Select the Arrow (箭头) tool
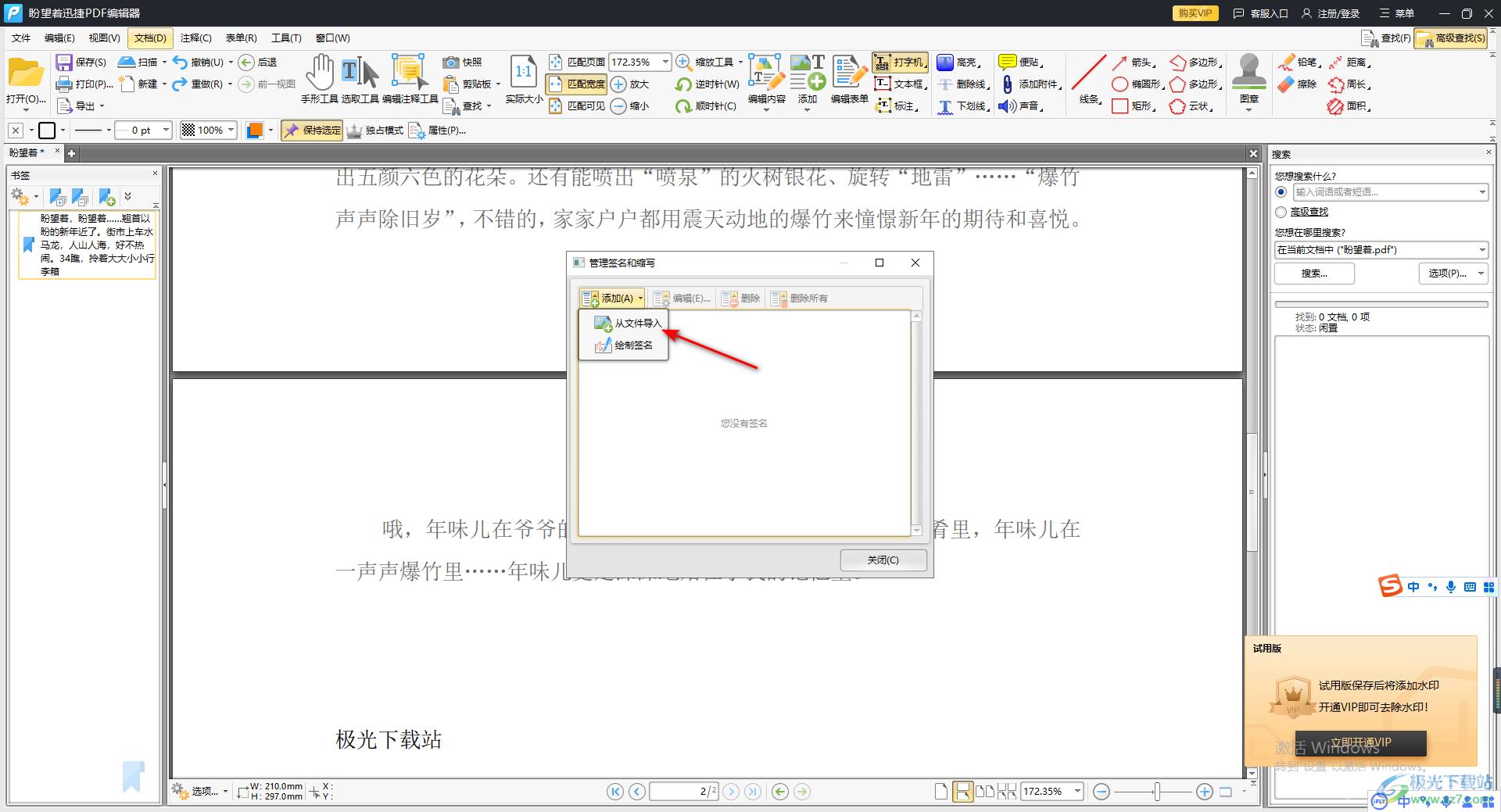Viewport: 1501px width, 812px height. click(1133, 63)
